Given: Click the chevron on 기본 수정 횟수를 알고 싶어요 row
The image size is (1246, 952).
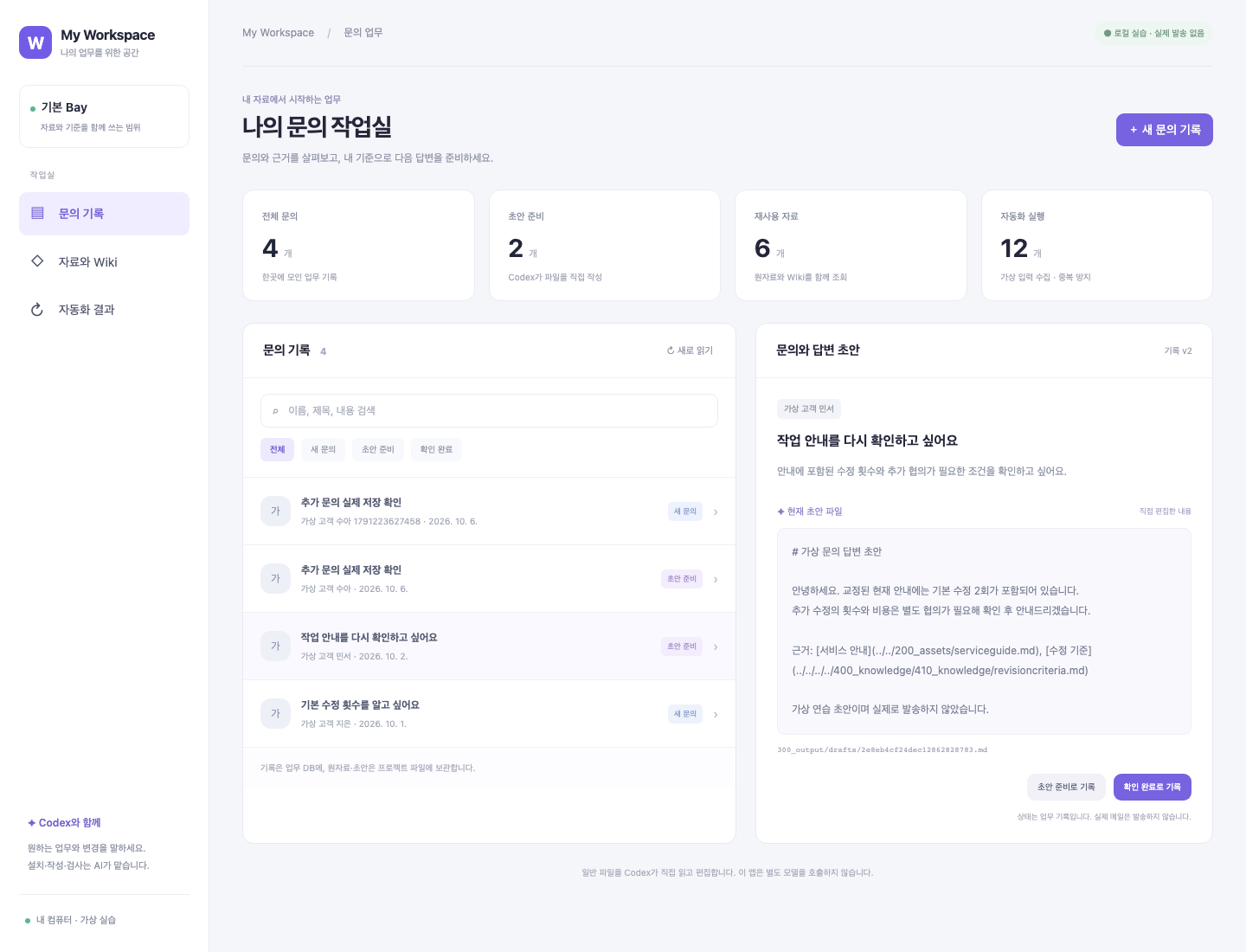Looking at the screenshot, I should [x=716, y=715].
